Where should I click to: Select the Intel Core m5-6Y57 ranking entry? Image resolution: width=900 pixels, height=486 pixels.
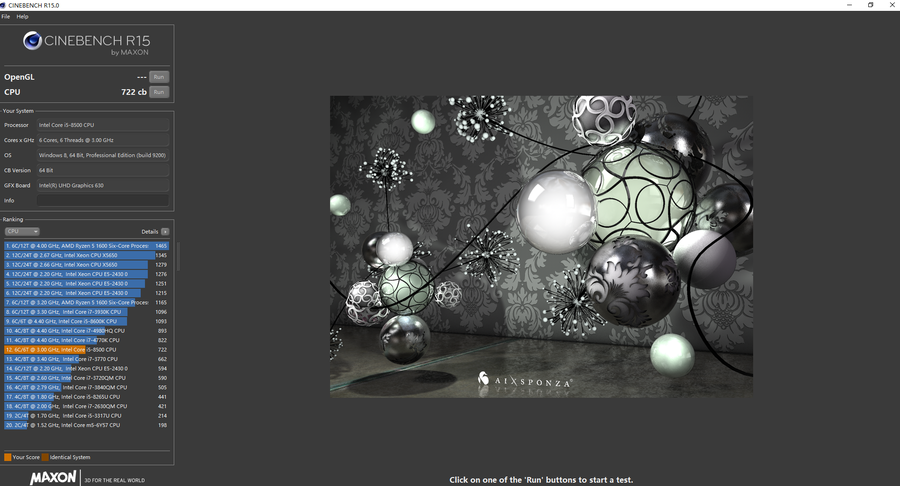[80, 425]
